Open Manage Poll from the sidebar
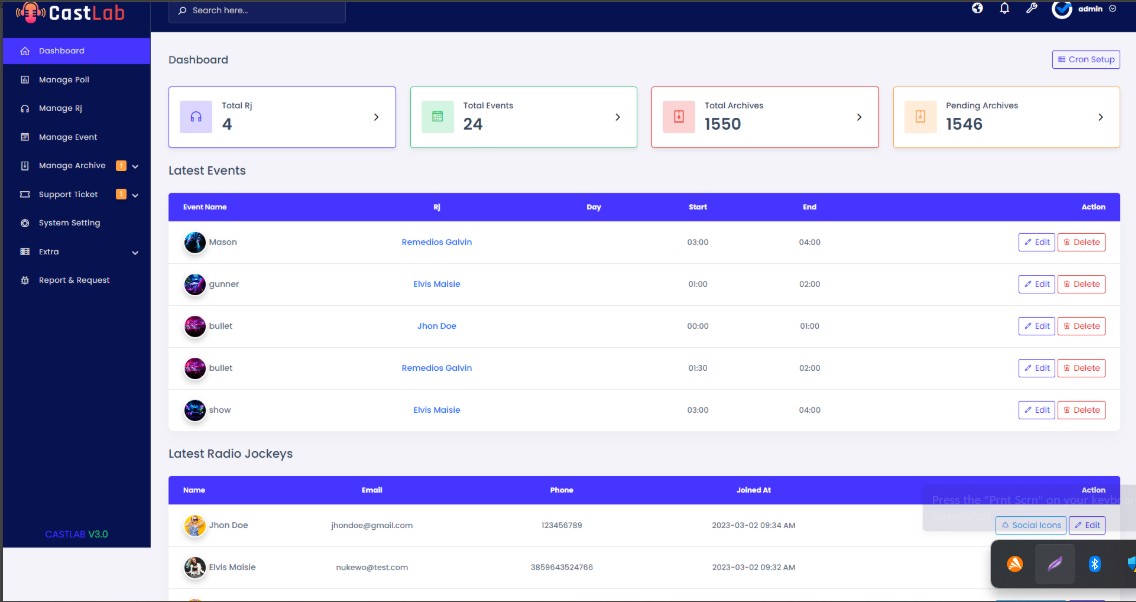 64,80
